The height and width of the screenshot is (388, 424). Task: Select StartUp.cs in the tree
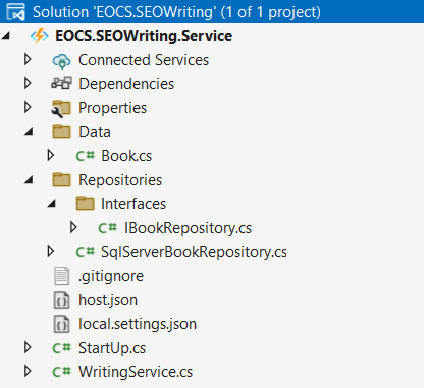tap(112, 348)
